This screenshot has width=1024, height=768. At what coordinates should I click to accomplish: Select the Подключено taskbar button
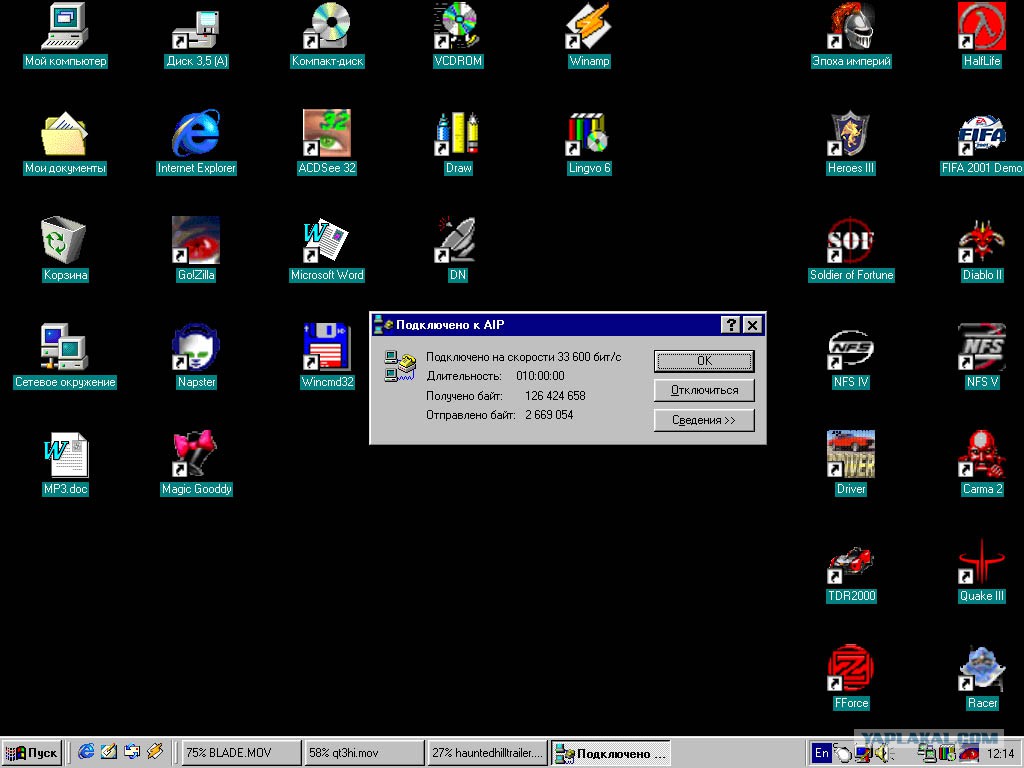[x=611, y=753]
